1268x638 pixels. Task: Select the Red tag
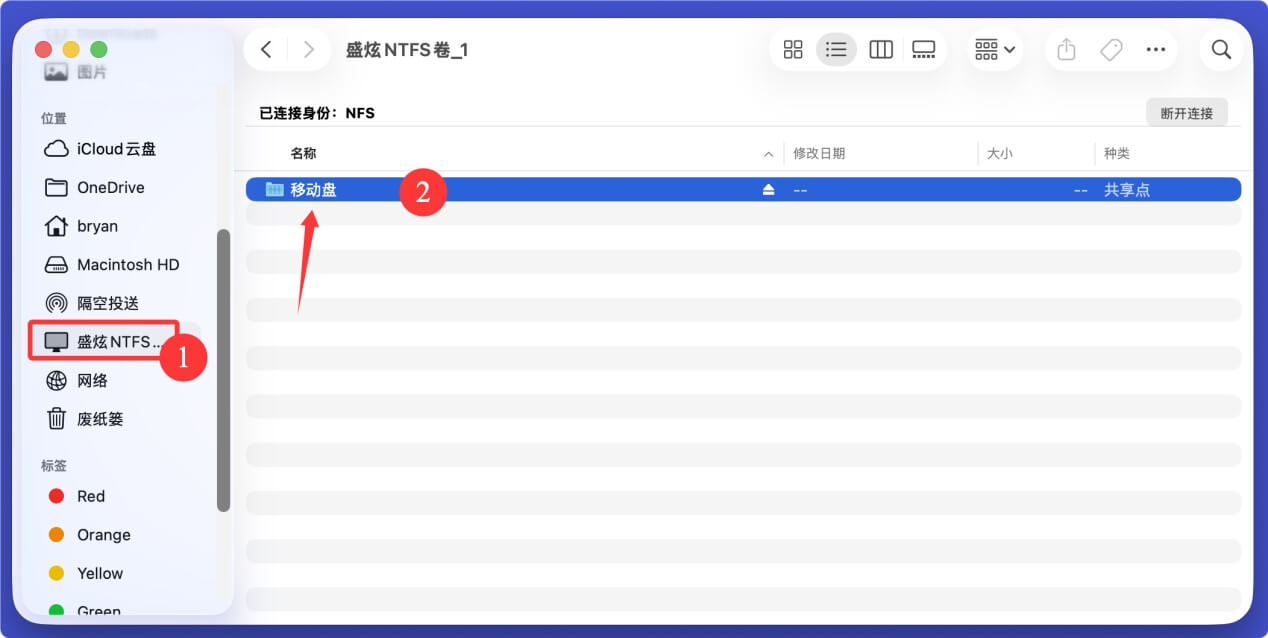pos(89,495)
